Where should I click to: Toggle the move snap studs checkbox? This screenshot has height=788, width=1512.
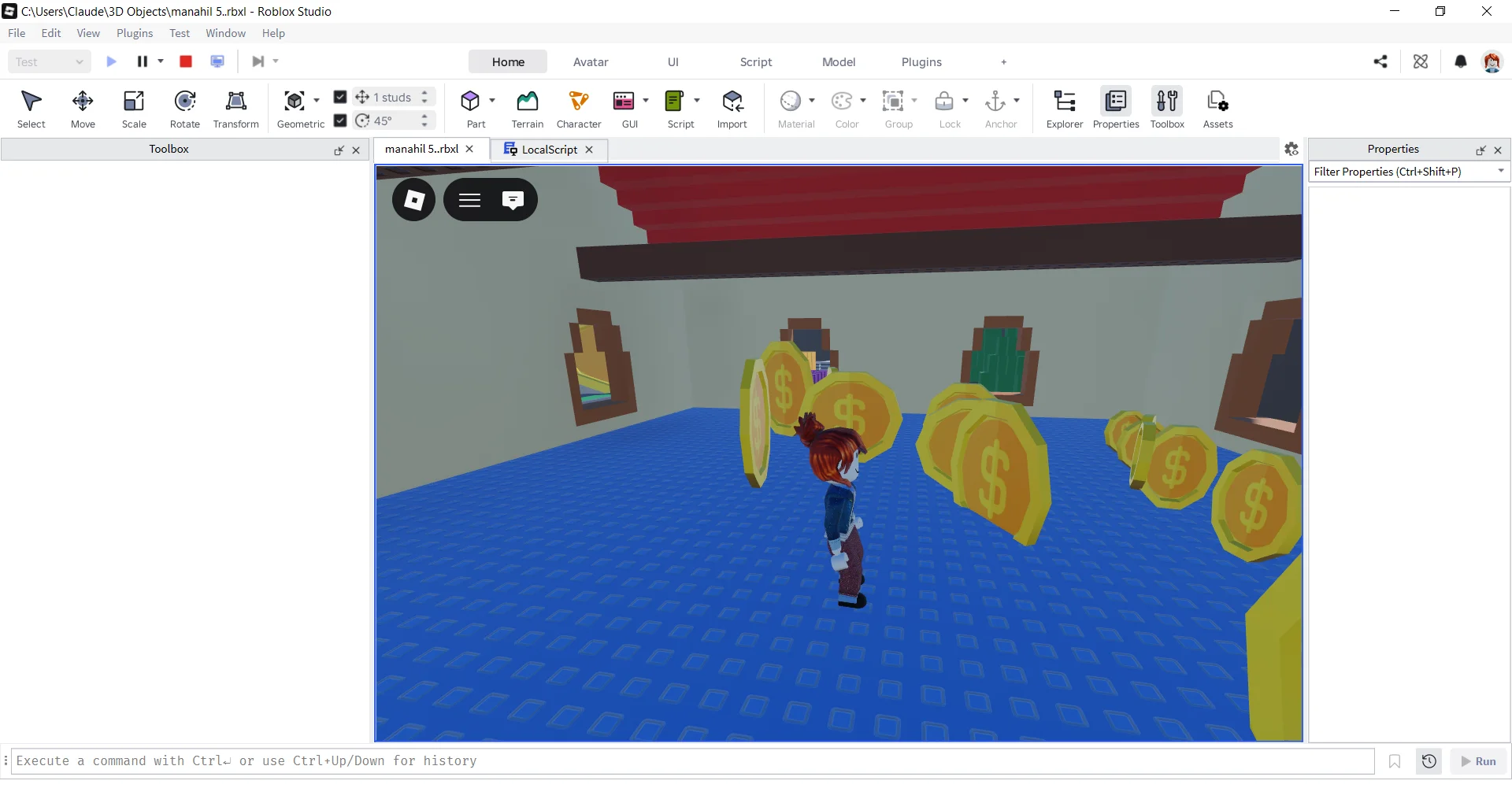click(340, 97)
